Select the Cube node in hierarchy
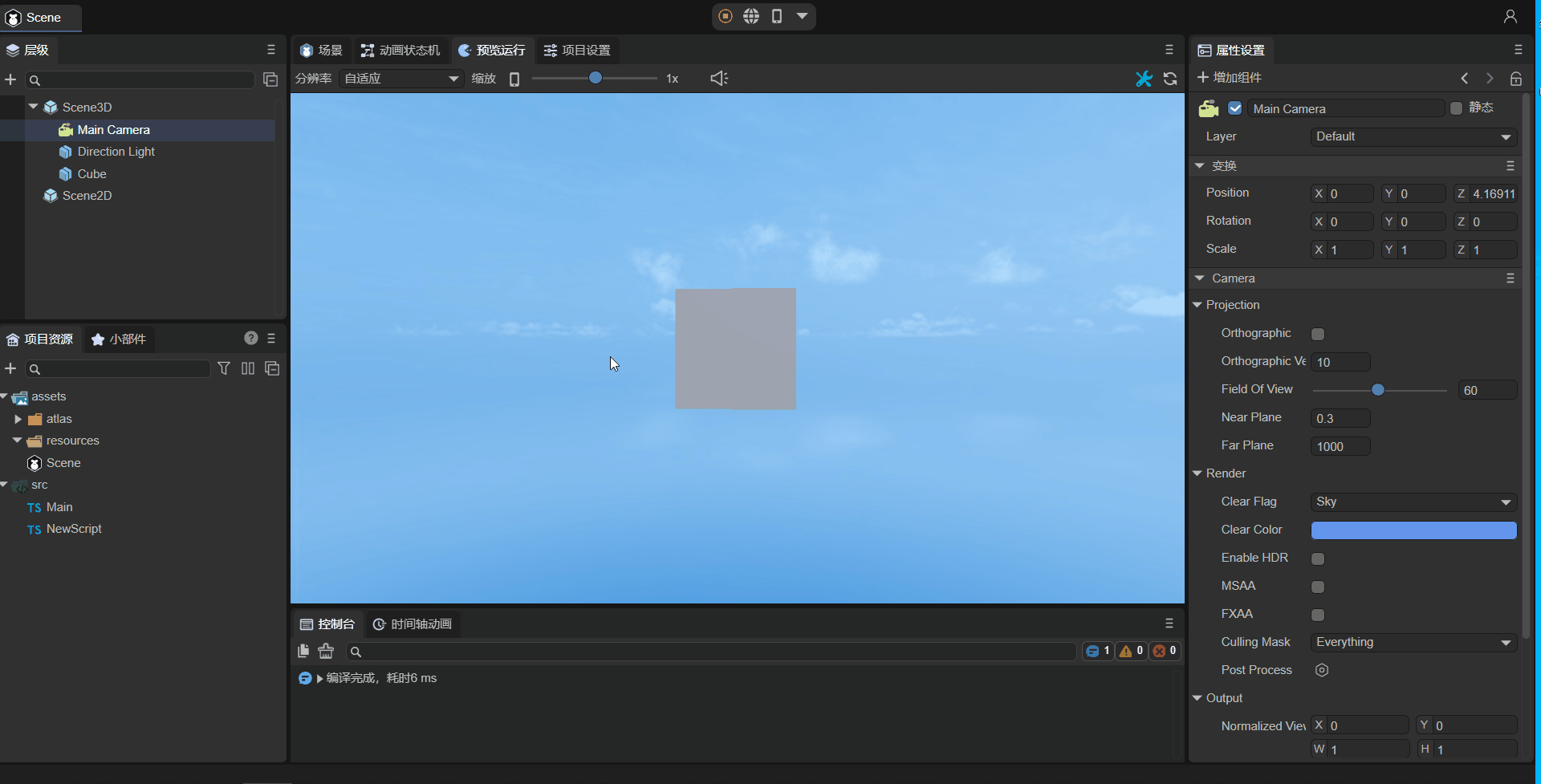This screenshot has width=1541, height=784. point(91,174)
